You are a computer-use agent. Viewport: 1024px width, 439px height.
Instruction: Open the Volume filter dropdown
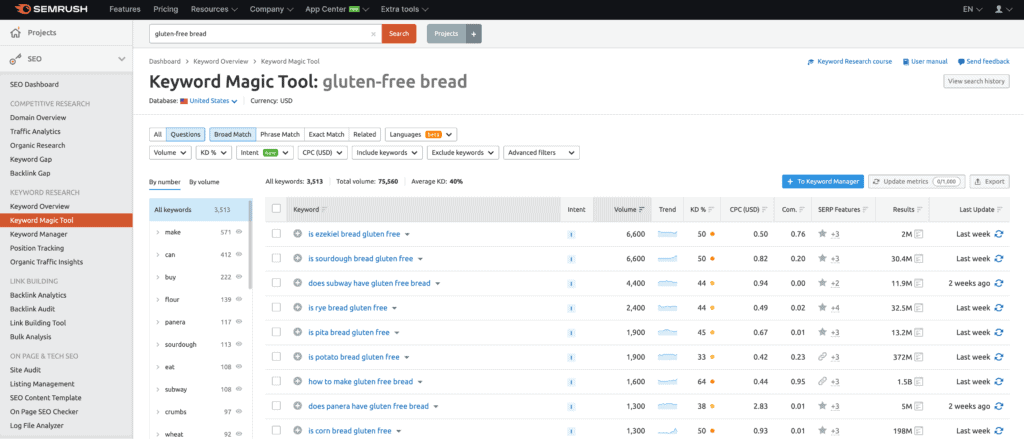point(170,153)
